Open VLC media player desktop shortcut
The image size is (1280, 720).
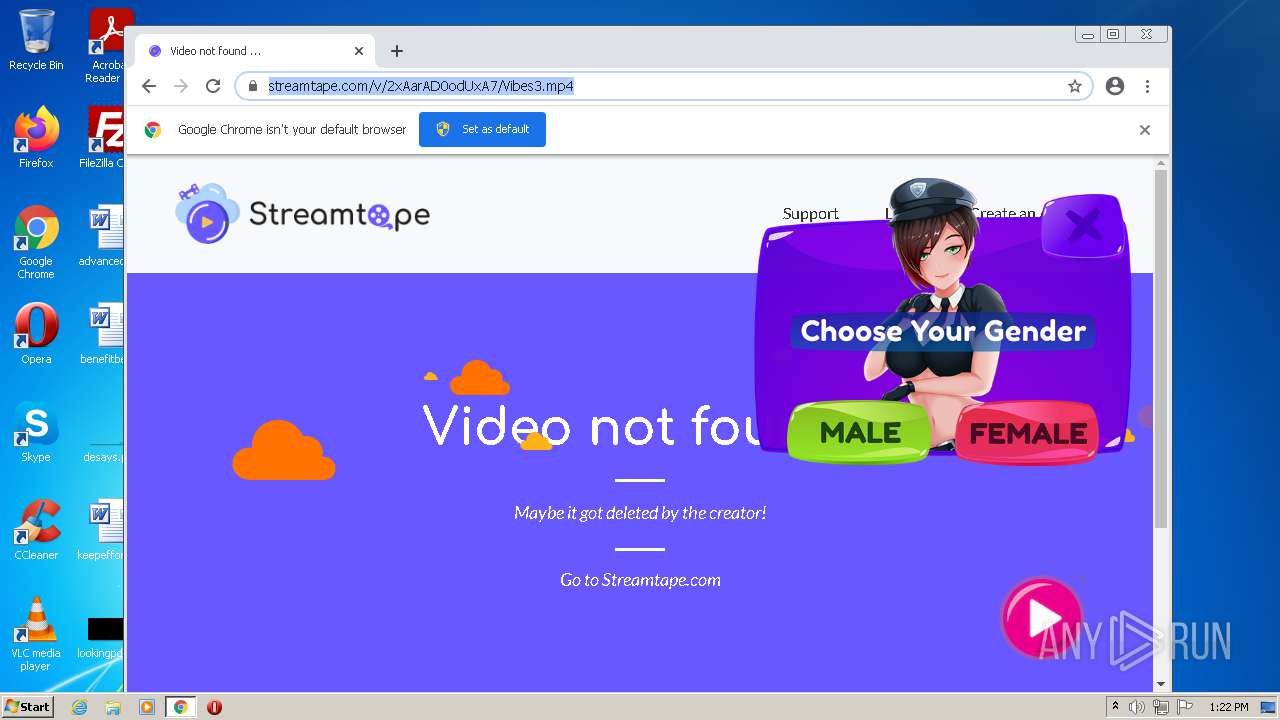(x=36, y=633)
